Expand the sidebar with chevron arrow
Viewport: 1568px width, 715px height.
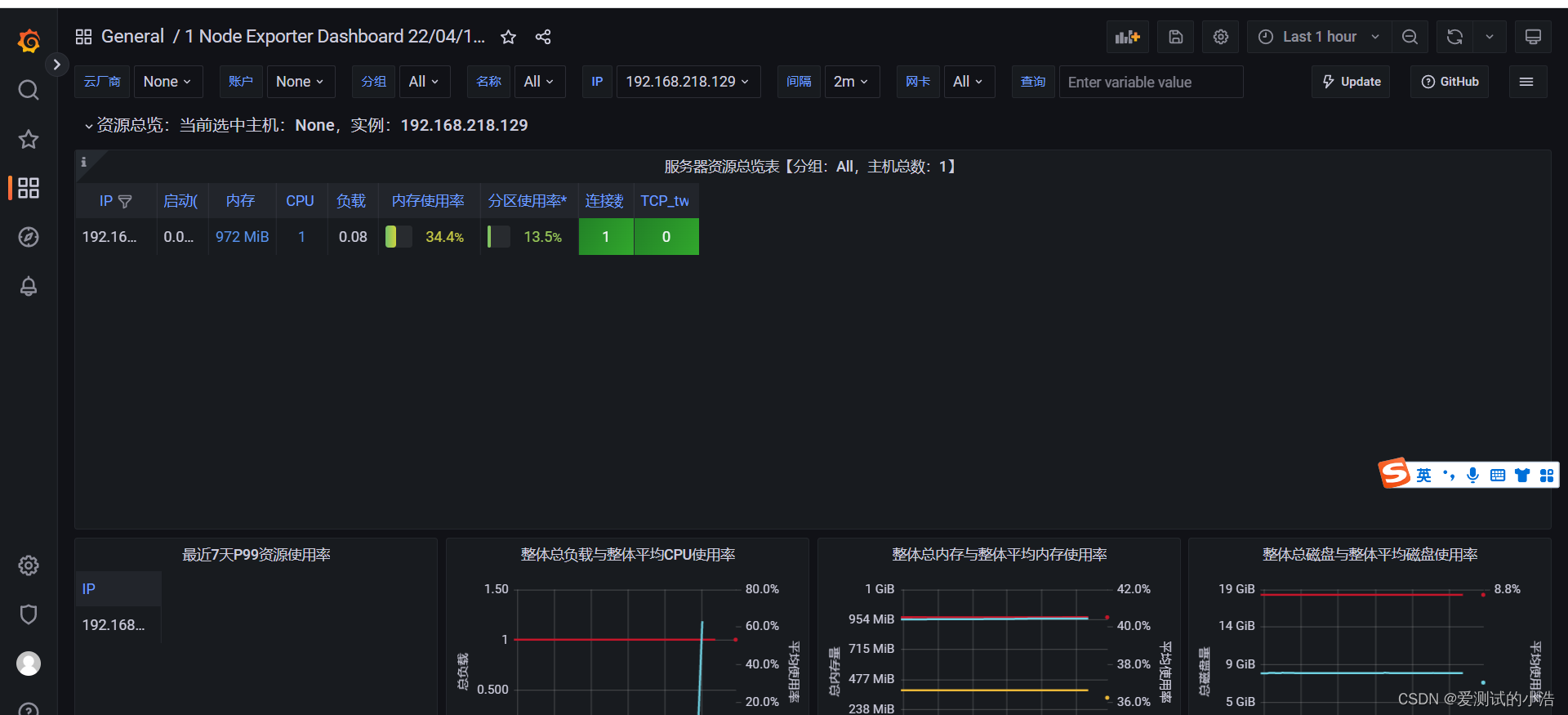[x=56, y=65]
